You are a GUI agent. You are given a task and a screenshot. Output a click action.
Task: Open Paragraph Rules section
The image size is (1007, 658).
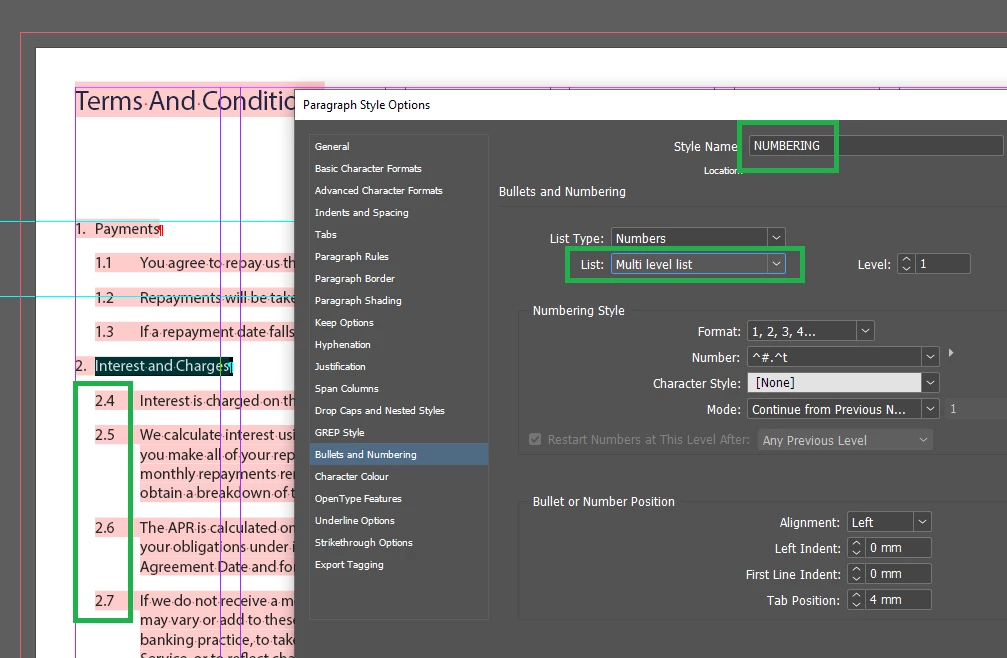[x=351, y=256]
